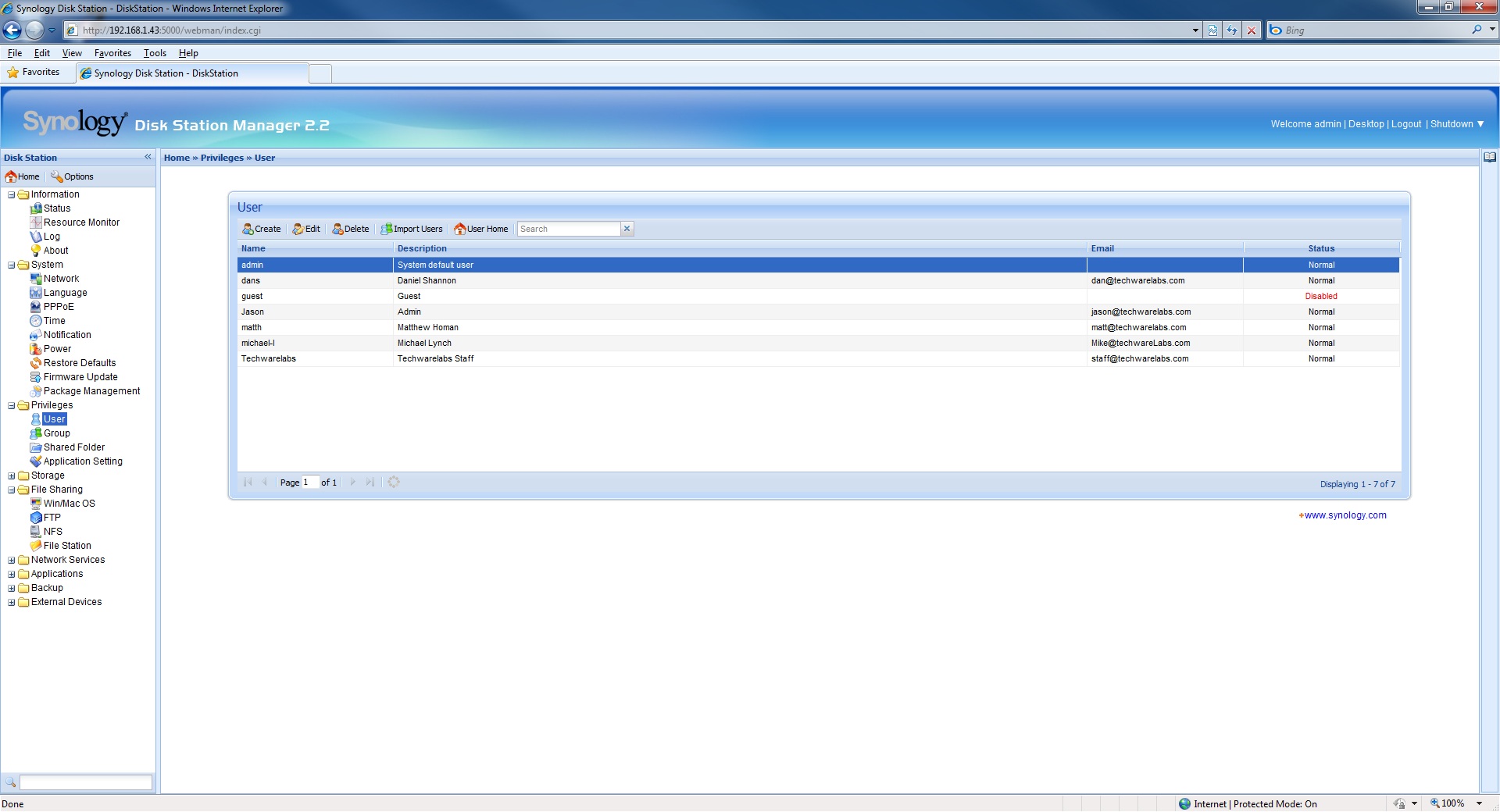Click the Edit user button
The height and width of the screenshot is (812, 1500).
[x=306, y=229]
